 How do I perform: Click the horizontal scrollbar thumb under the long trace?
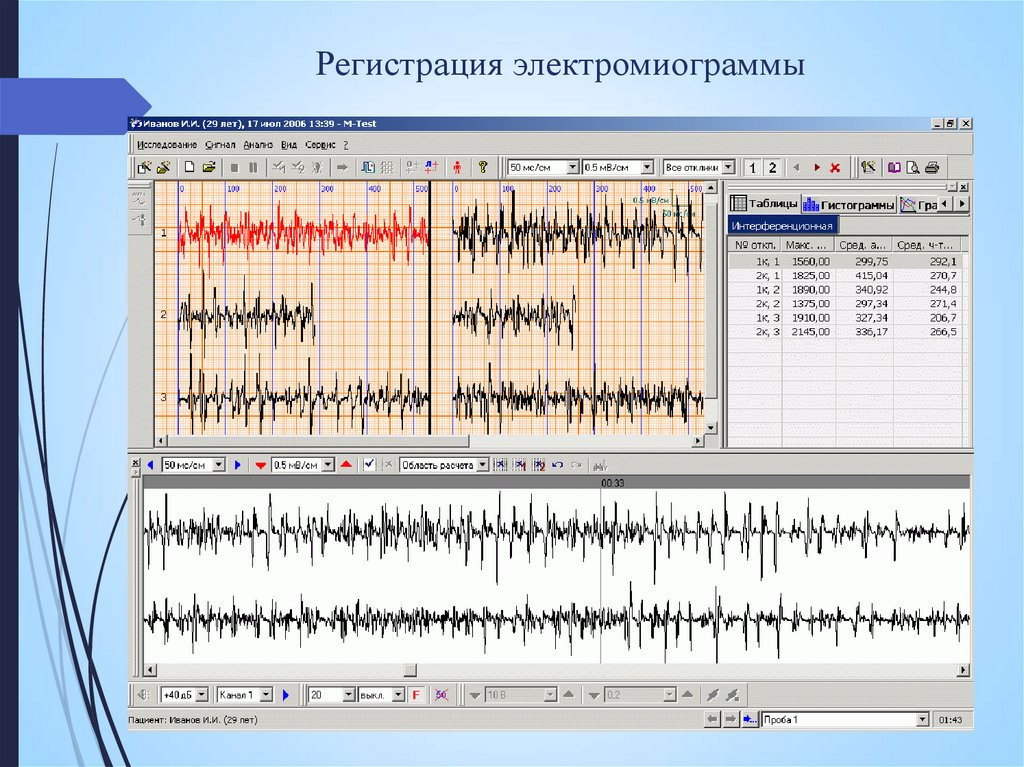410,670
